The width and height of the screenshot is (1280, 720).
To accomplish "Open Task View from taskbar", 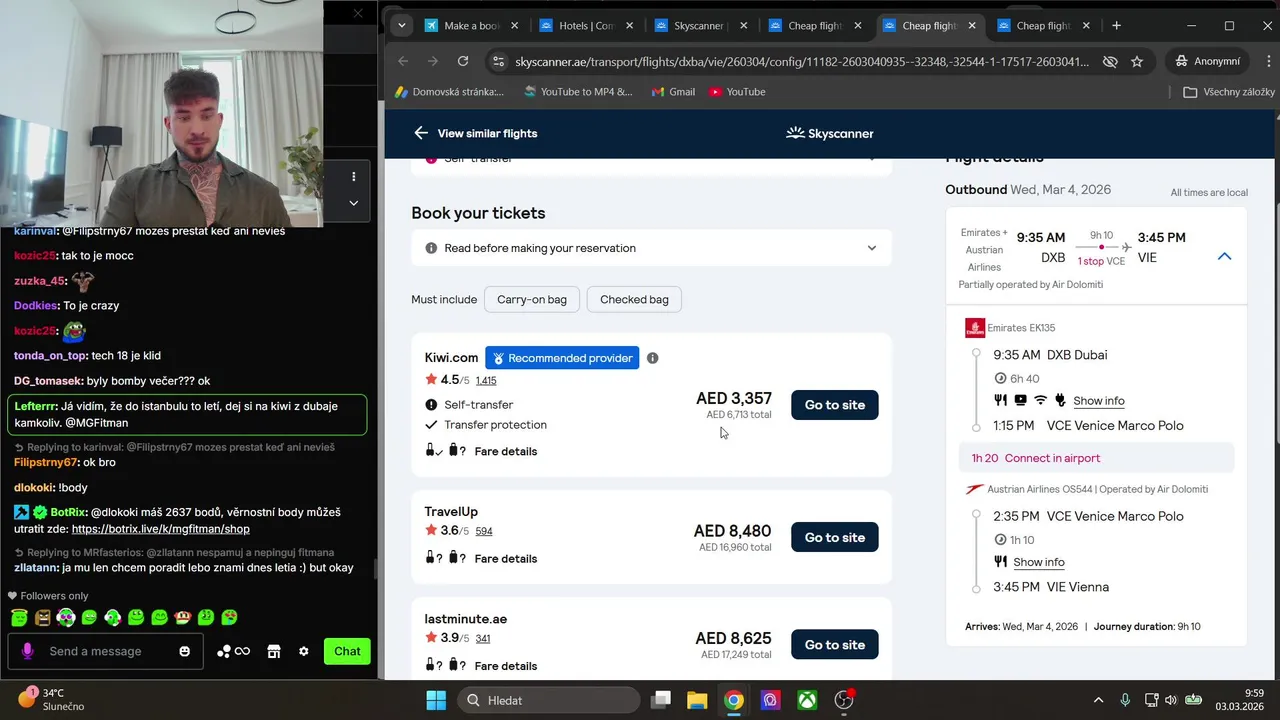I will [660, 700].
